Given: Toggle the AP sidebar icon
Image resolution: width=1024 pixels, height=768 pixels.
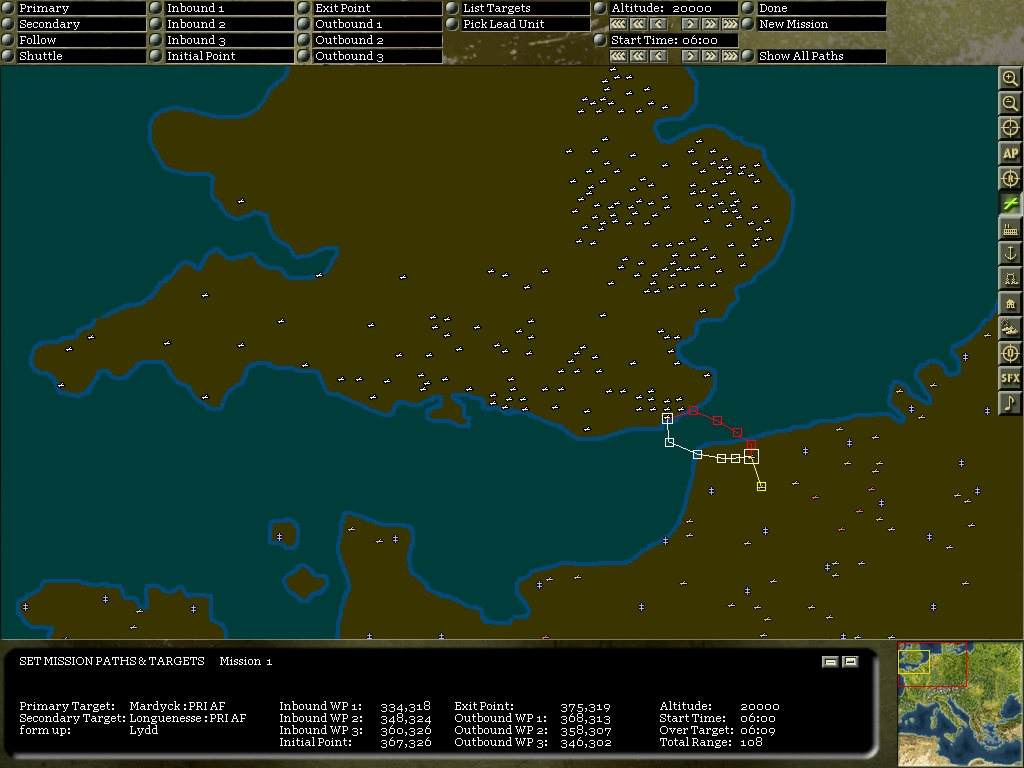Looking at the screenshot, I should [1010, 153].
